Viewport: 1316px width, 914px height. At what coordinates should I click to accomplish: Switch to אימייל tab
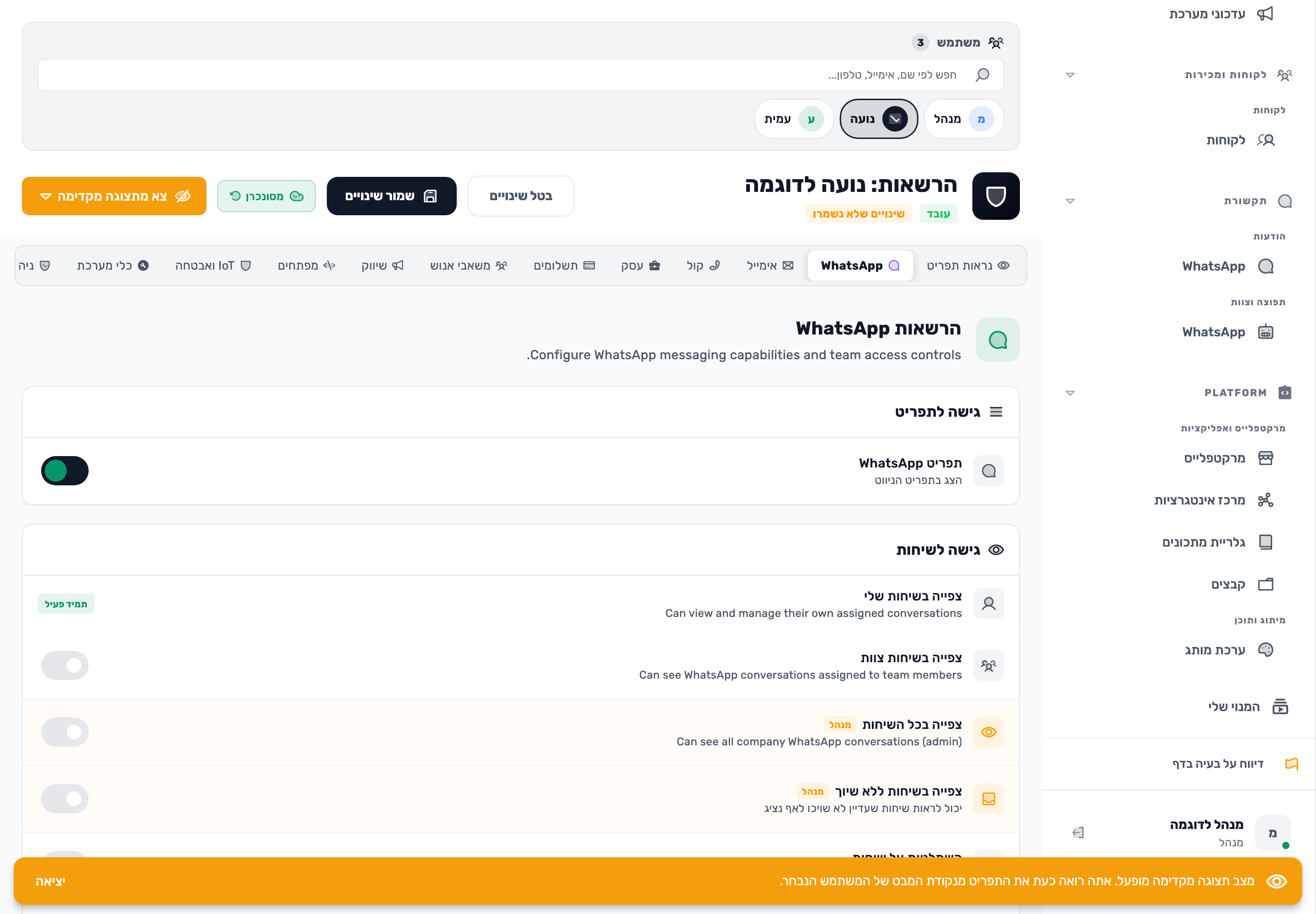[x=770, y=266]
